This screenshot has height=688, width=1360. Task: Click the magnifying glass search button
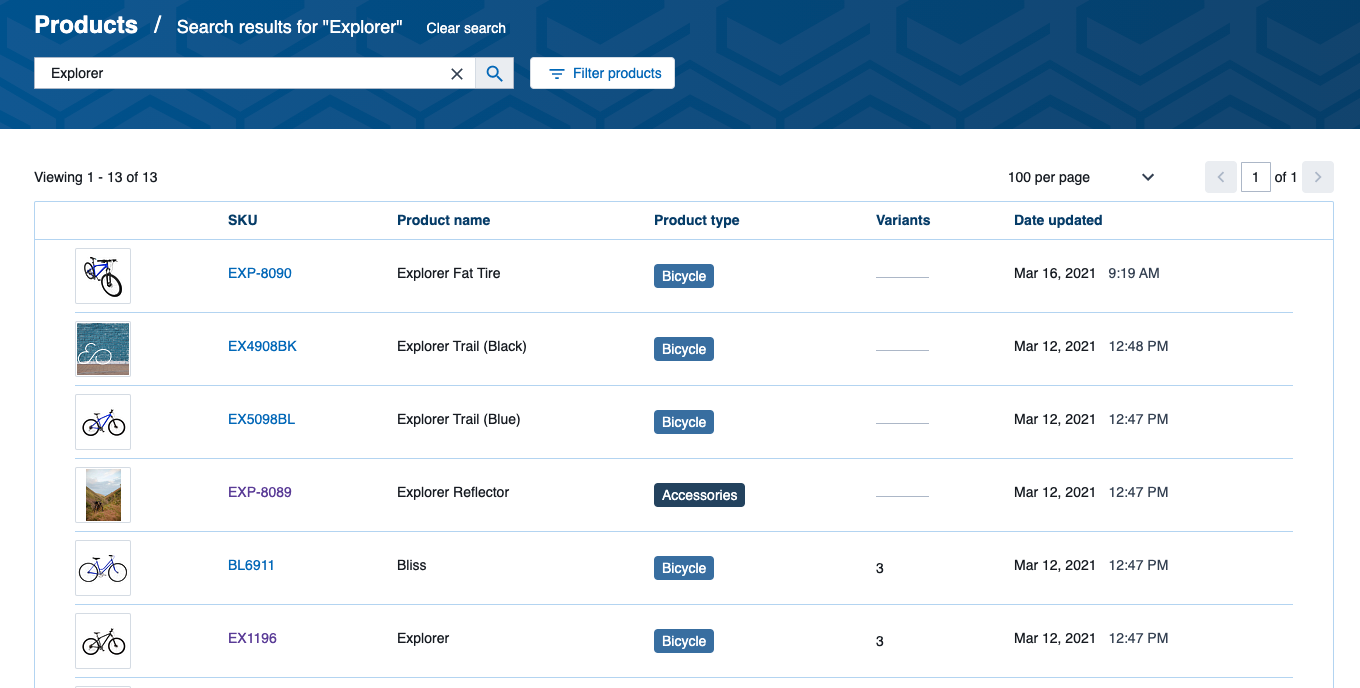(494, 73)
